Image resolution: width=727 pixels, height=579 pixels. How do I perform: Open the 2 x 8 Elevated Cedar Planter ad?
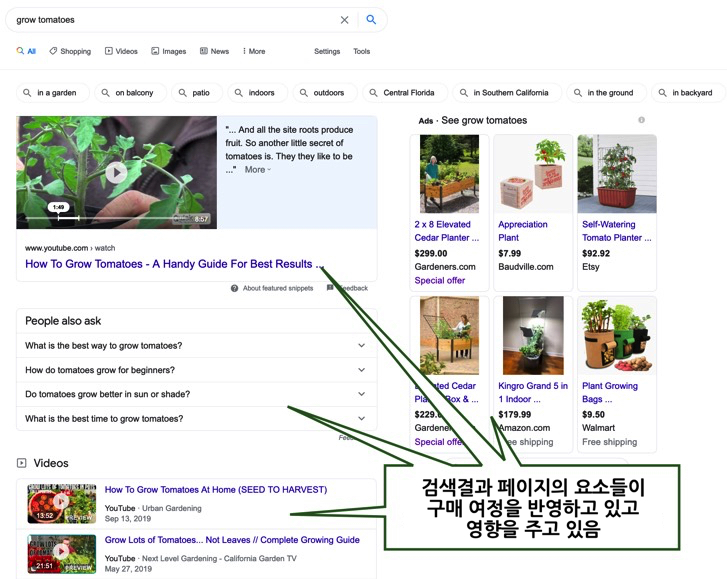[446, 231]
